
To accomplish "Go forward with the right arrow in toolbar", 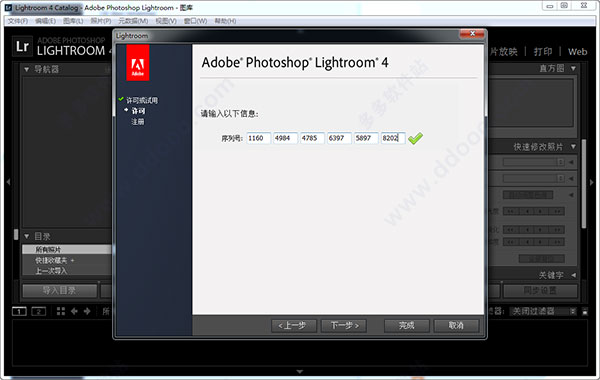I will pyautogui.click(x=87, y=311).
